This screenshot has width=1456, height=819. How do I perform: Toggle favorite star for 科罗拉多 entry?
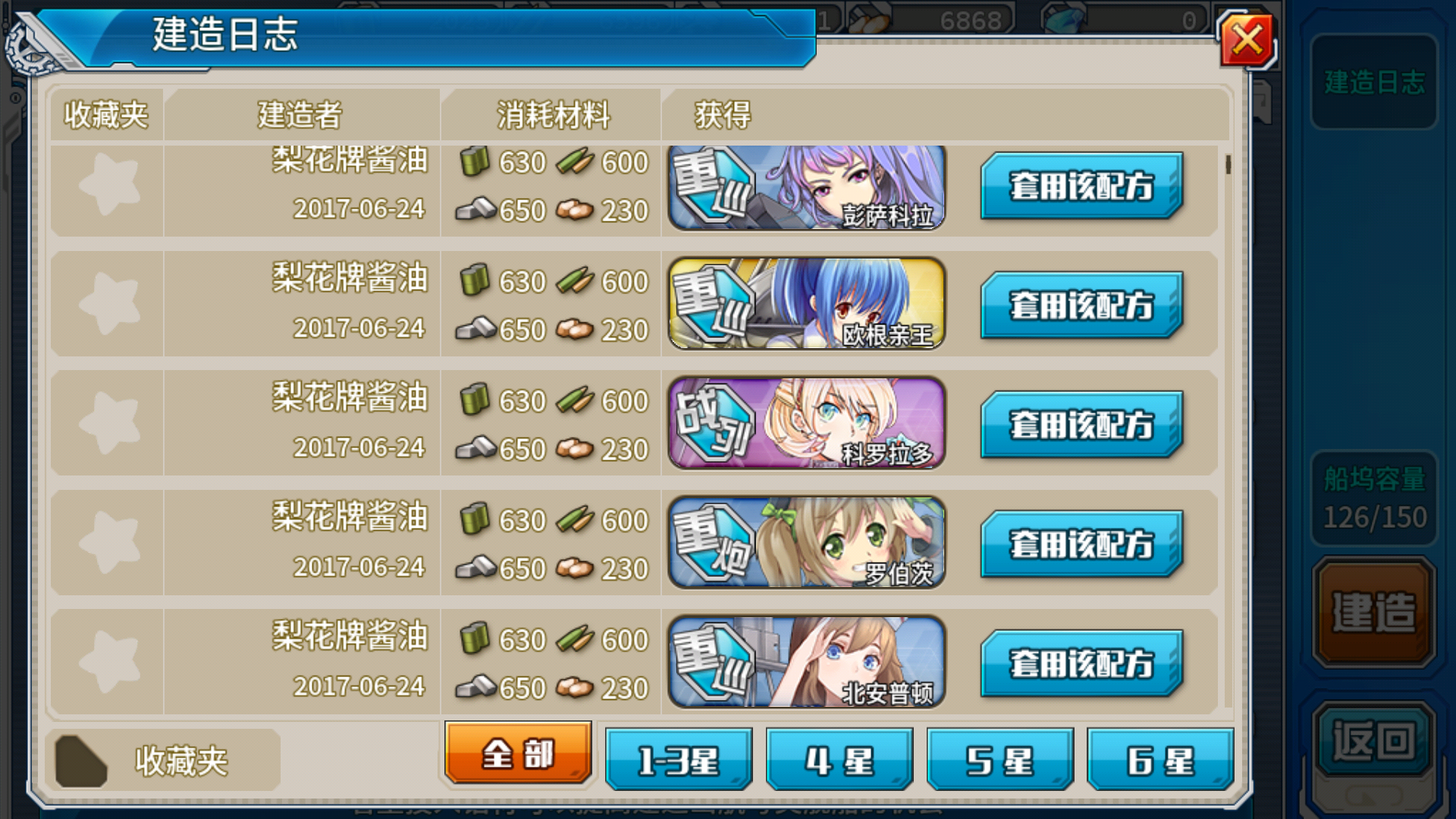(109, 423)
